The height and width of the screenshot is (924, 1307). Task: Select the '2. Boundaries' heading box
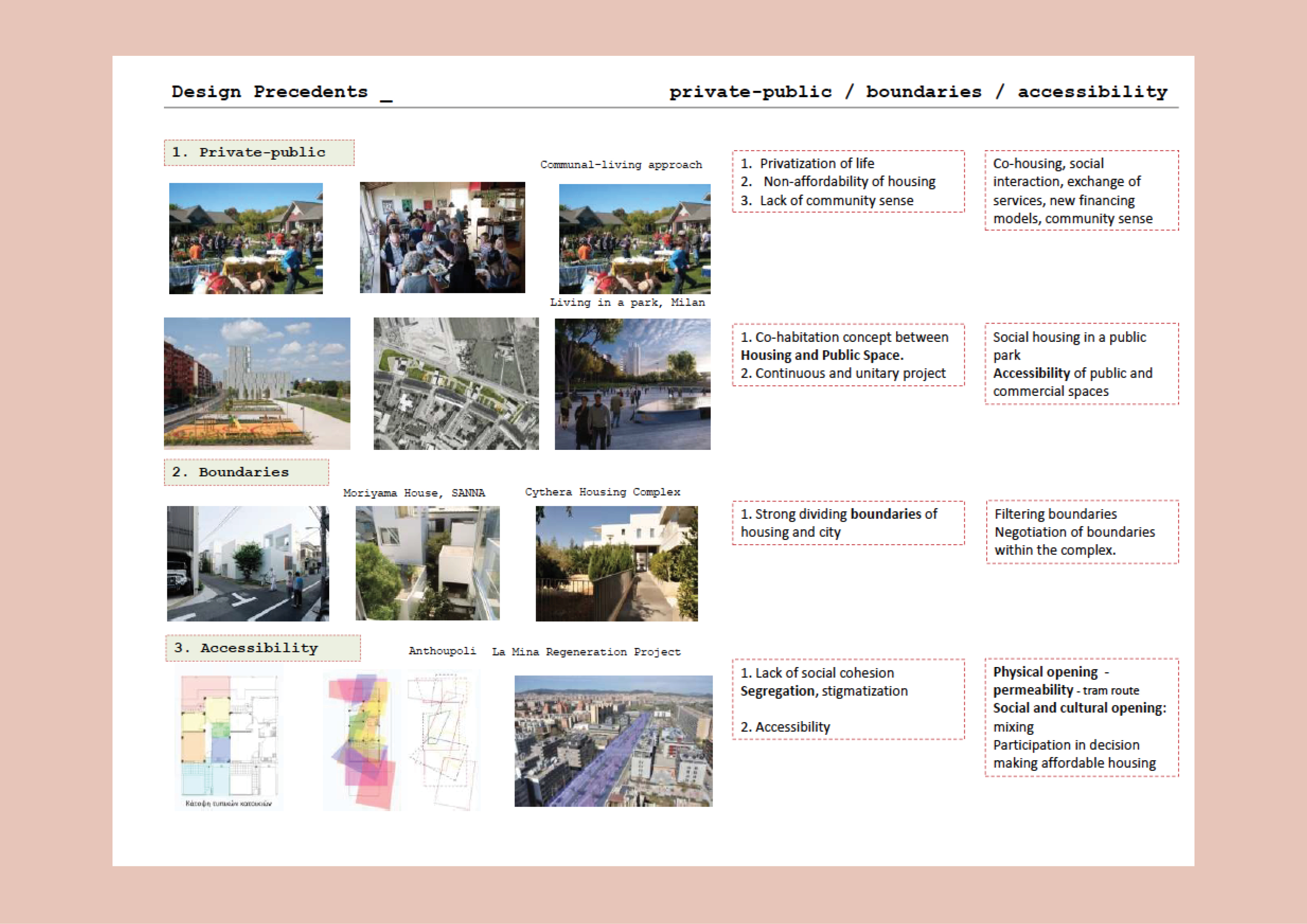tap(246, 472)
